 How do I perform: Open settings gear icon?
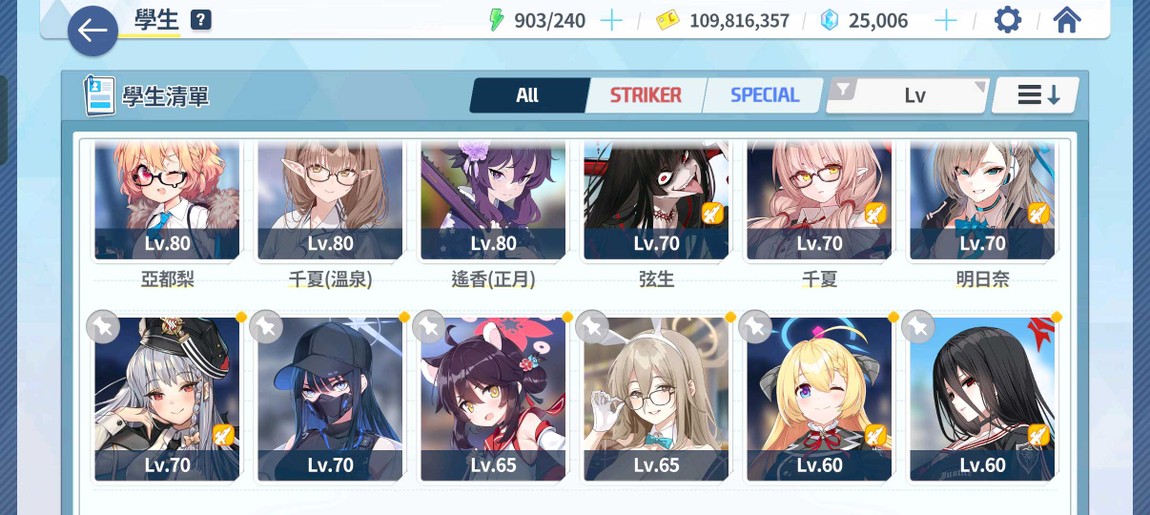coord(1007,21)
